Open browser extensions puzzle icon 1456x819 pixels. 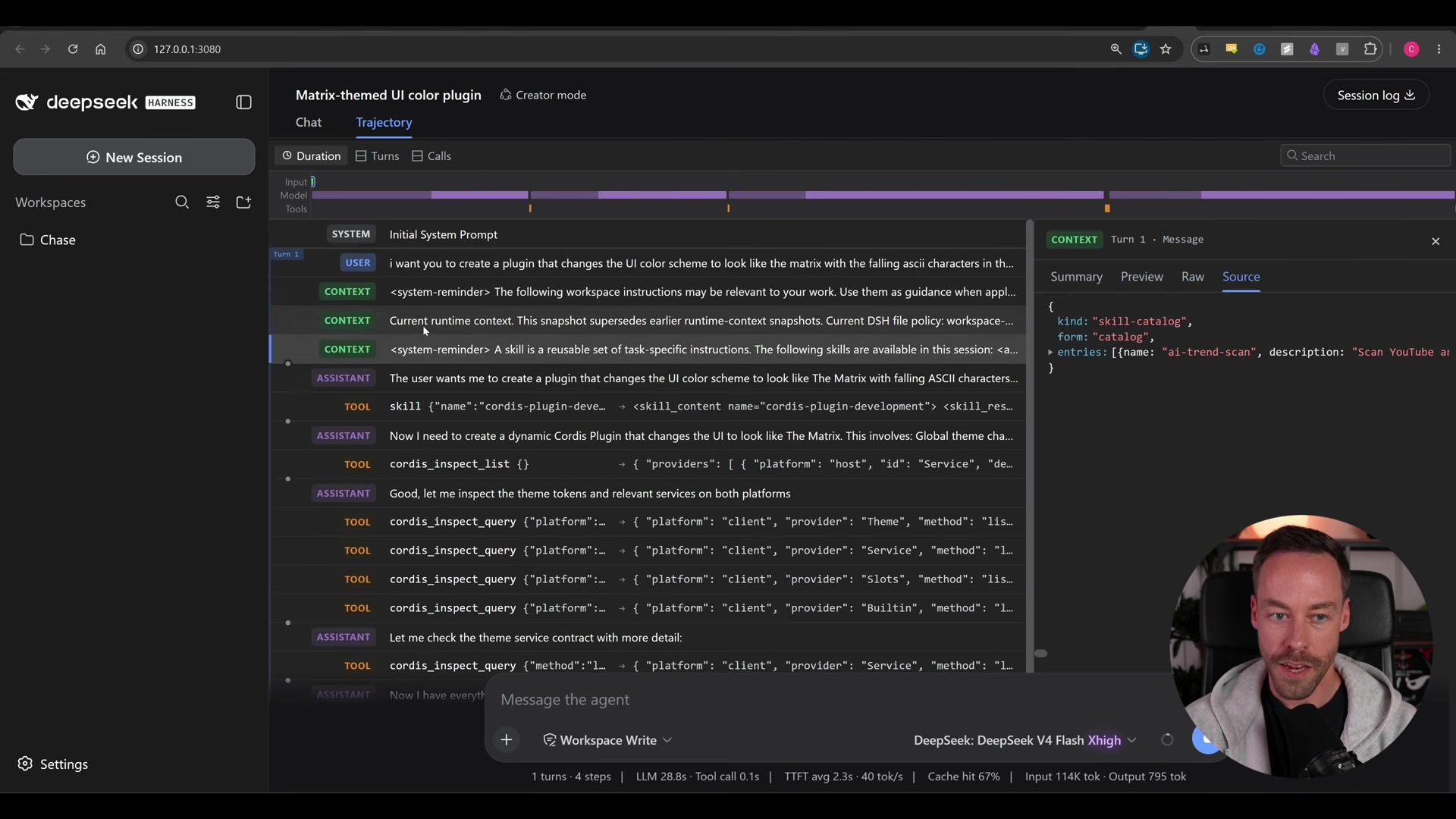point(1370,49)
